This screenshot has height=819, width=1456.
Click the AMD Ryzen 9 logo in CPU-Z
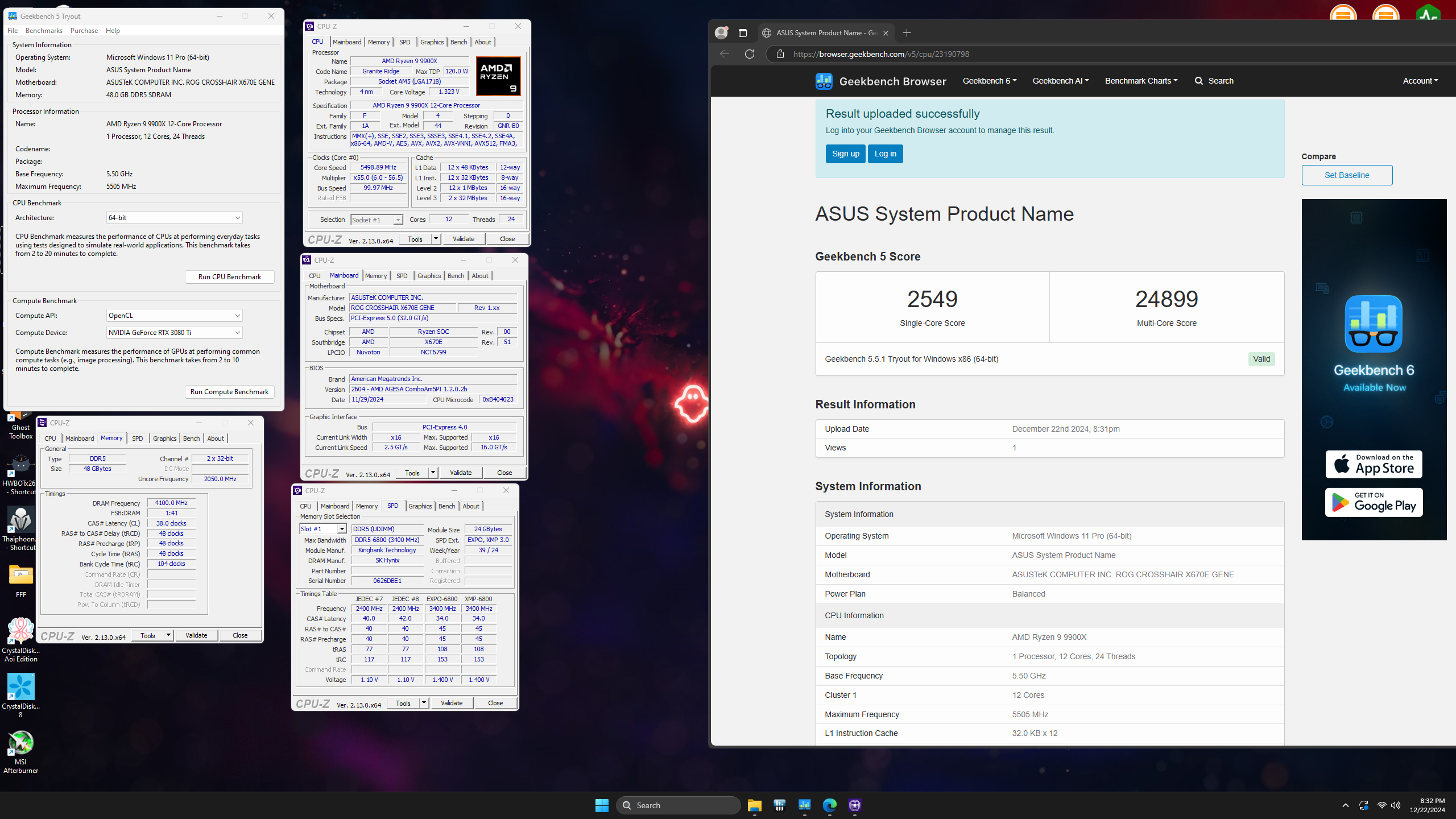point(498,76)
